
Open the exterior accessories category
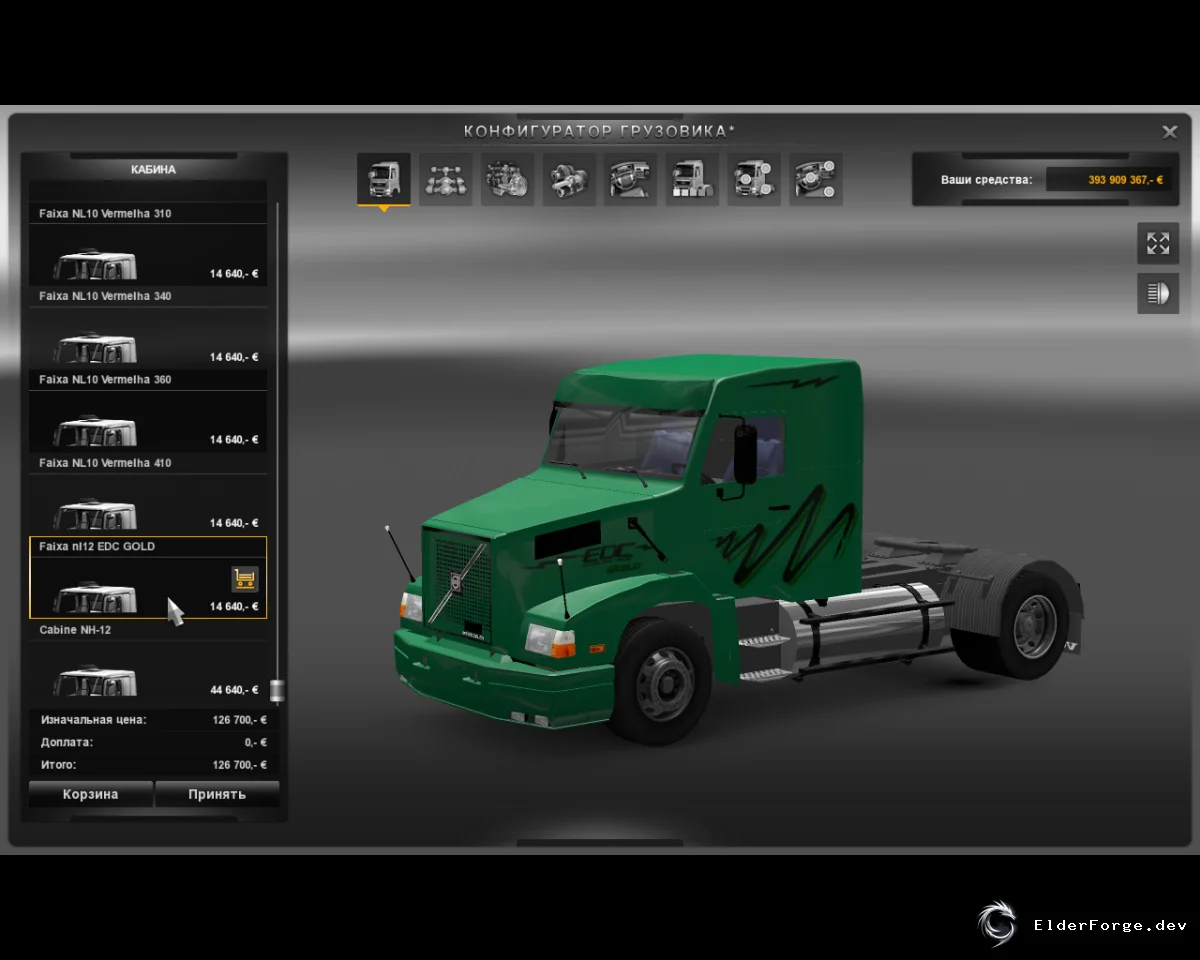pyautogui.click(x=754, y=179)
